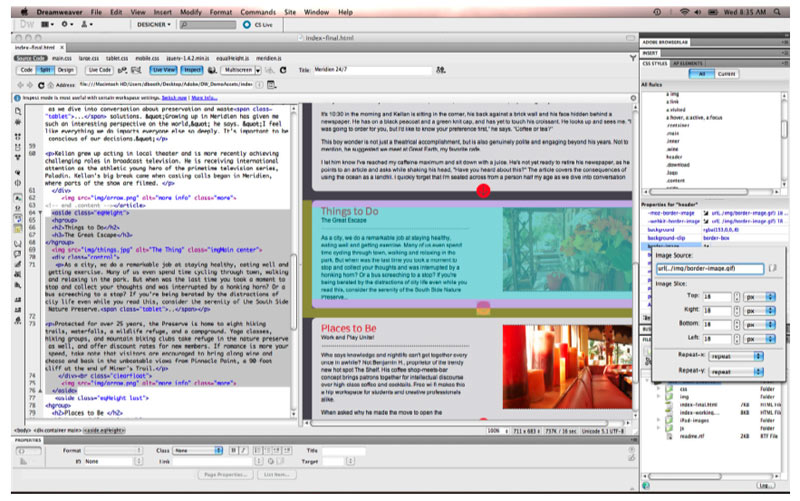Click the red circle marker in live view
Viewport: 800px width, 501px height.
[483, 191]
